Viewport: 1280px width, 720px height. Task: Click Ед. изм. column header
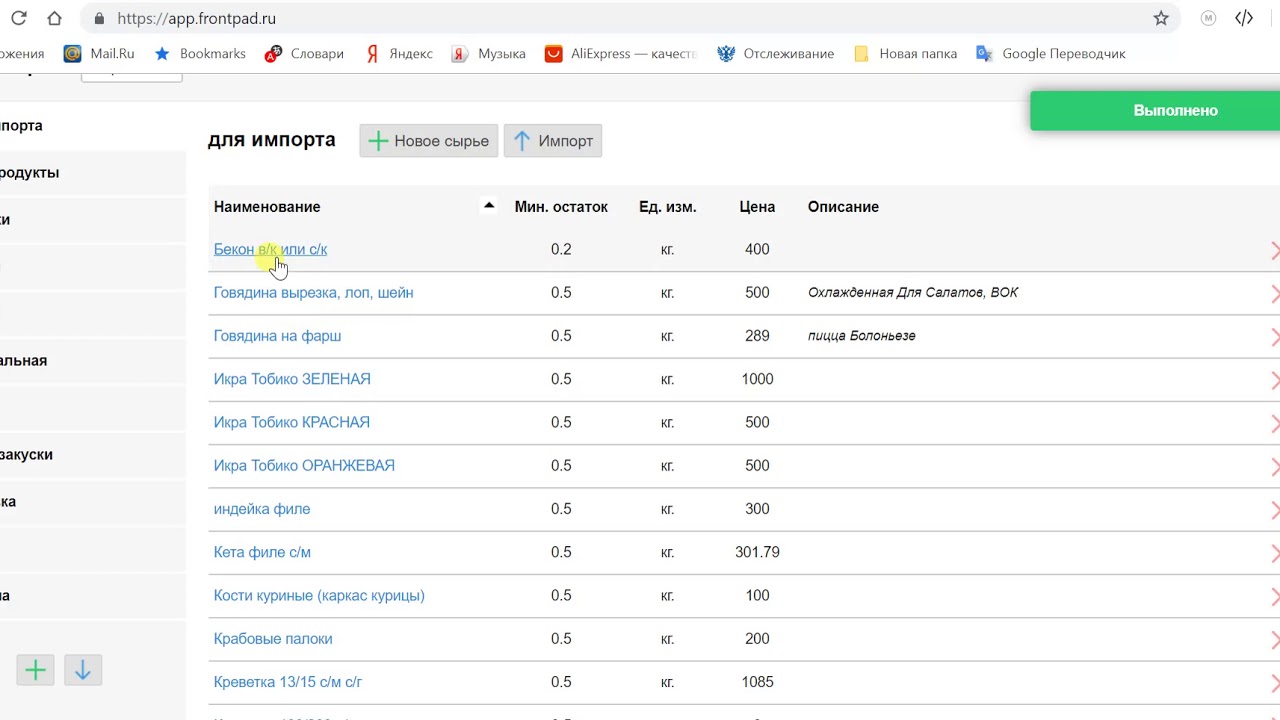(x=668, y=207)
